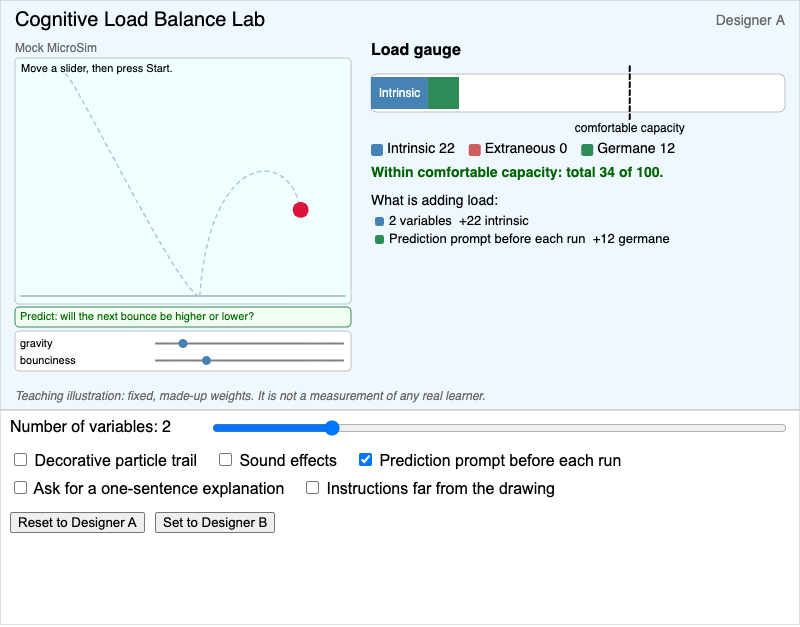Click the blue Intrinsic gauge segment
The width and height of the screenshot is (800, 627).
pos(399,93)
